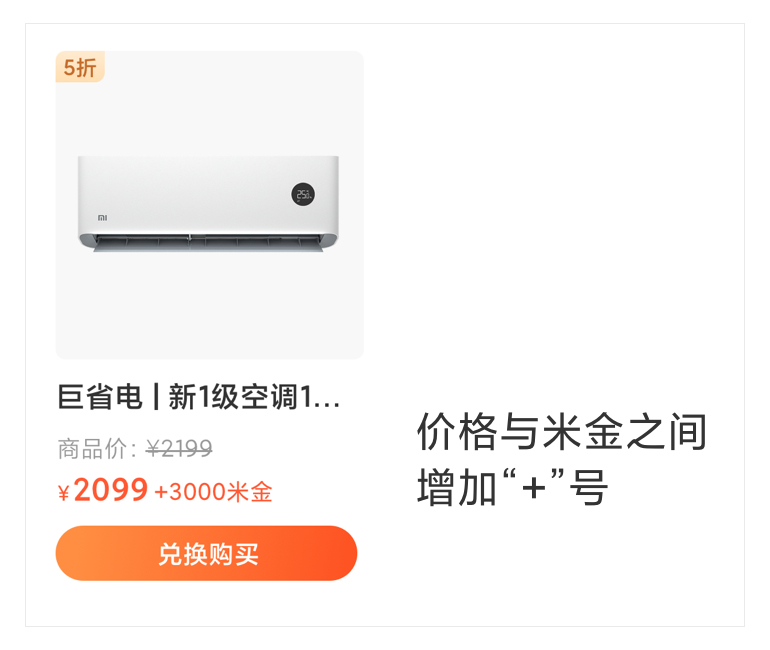Click the quoted “+” in the annotation
This screenshot has height=650, width=770.
(533, 485)
